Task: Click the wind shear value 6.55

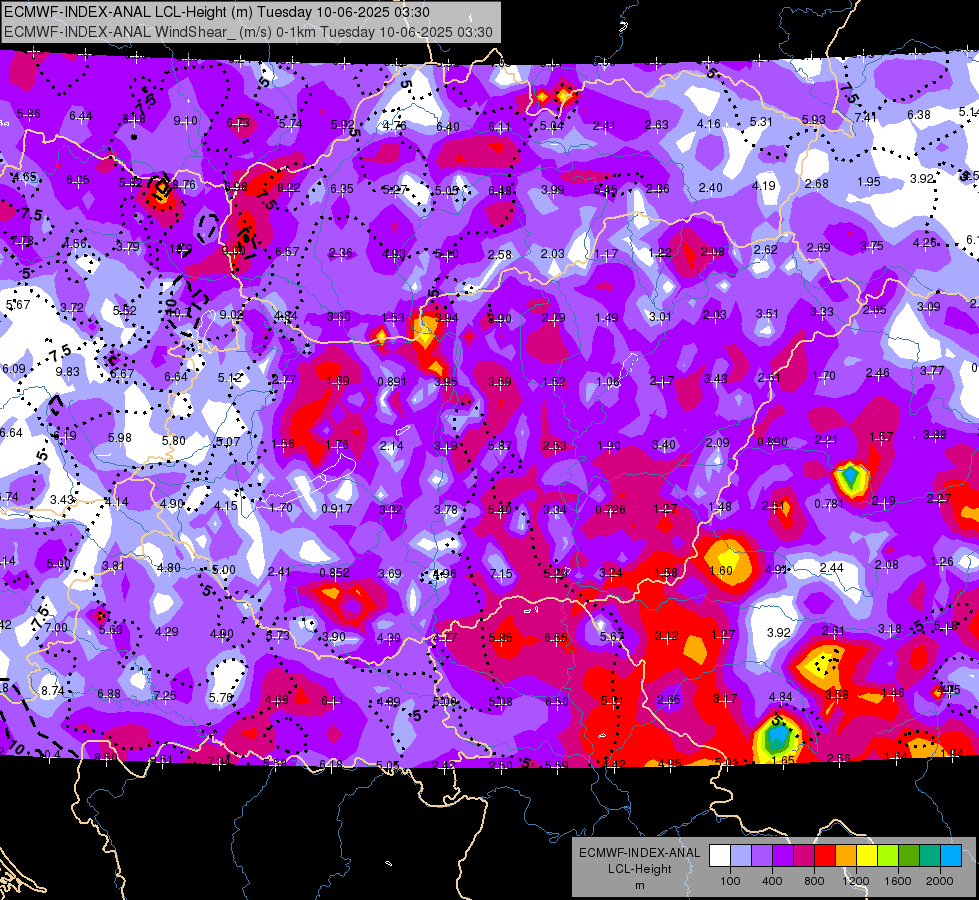Action: click(556, 638)
